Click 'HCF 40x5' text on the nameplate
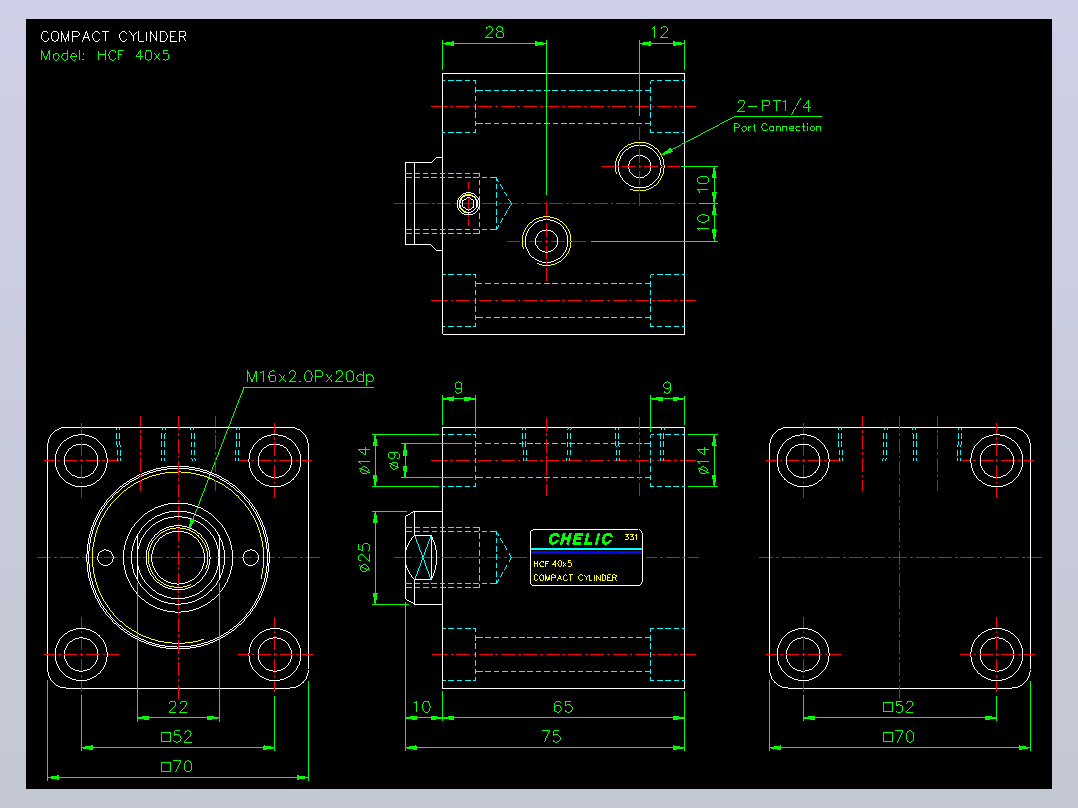This screenshot has width=1078, height=808. click(x=553, y=564)
